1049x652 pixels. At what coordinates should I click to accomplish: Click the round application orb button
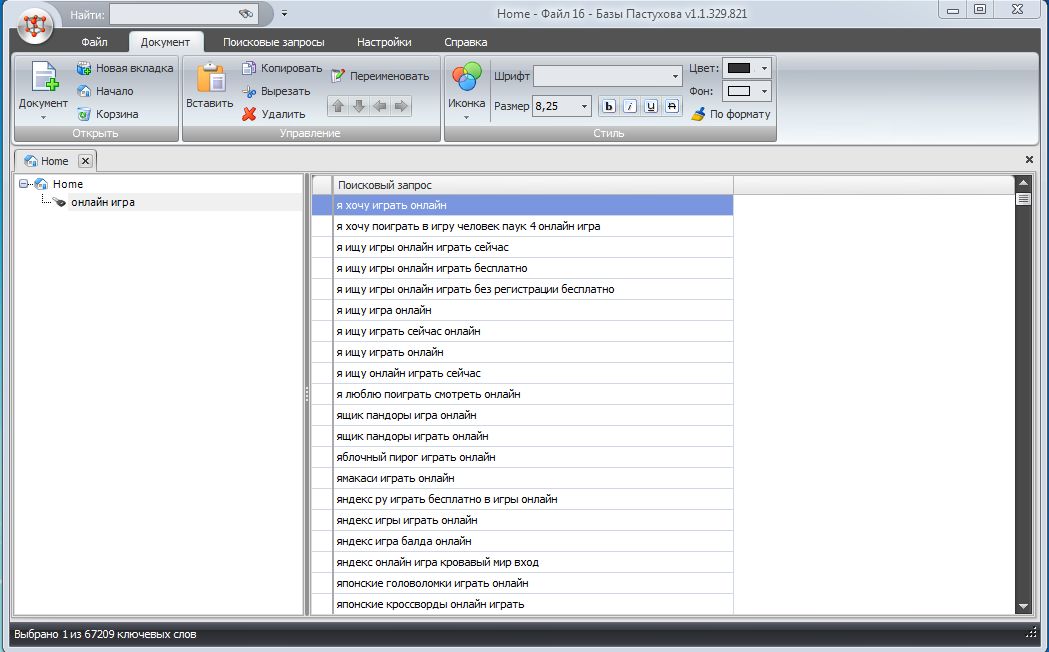(x=34, y=26)
